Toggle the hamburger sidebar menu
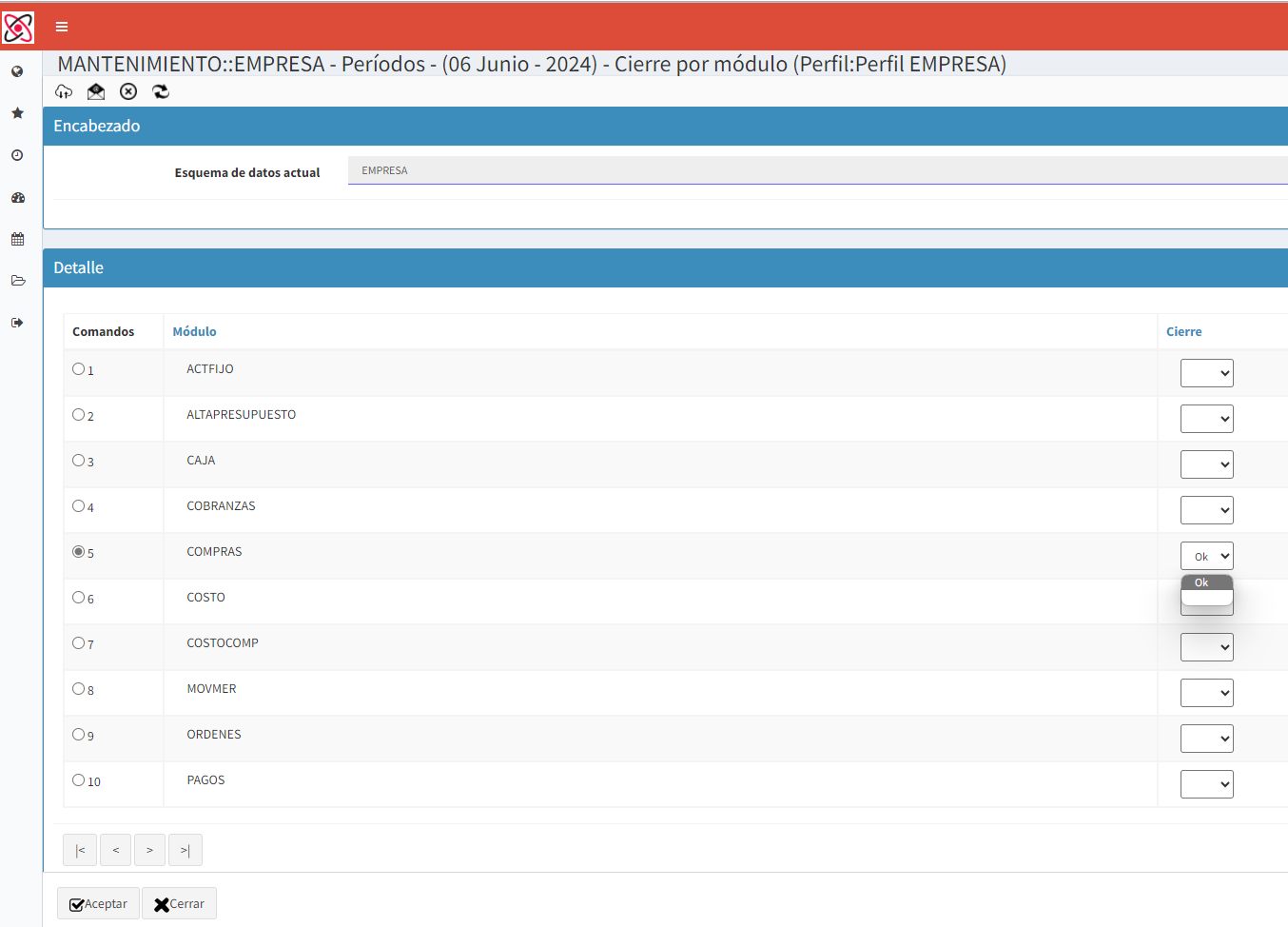This screenshot has width=1288, height=927. [x=62, y=27]
